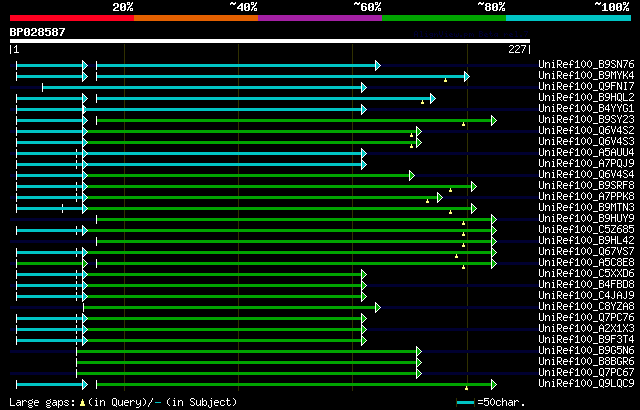Click the yellow gap marker on A7PPK8 row

[x=427, y=201]
